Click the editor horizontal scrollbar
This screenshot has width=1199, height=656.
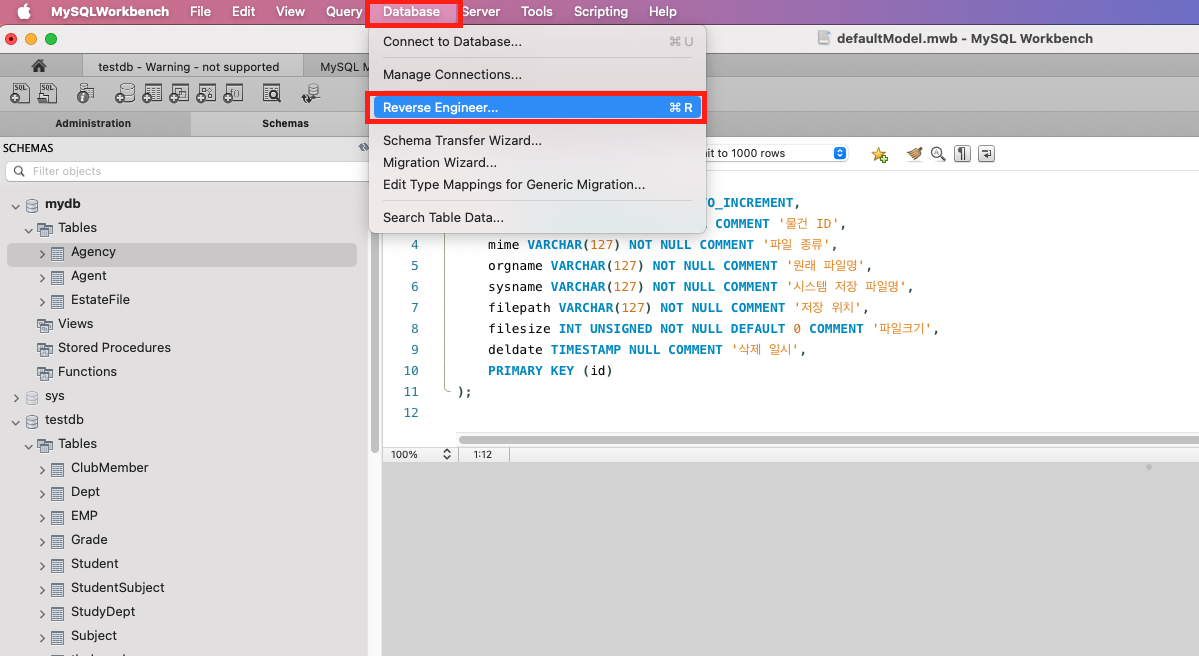828,440
